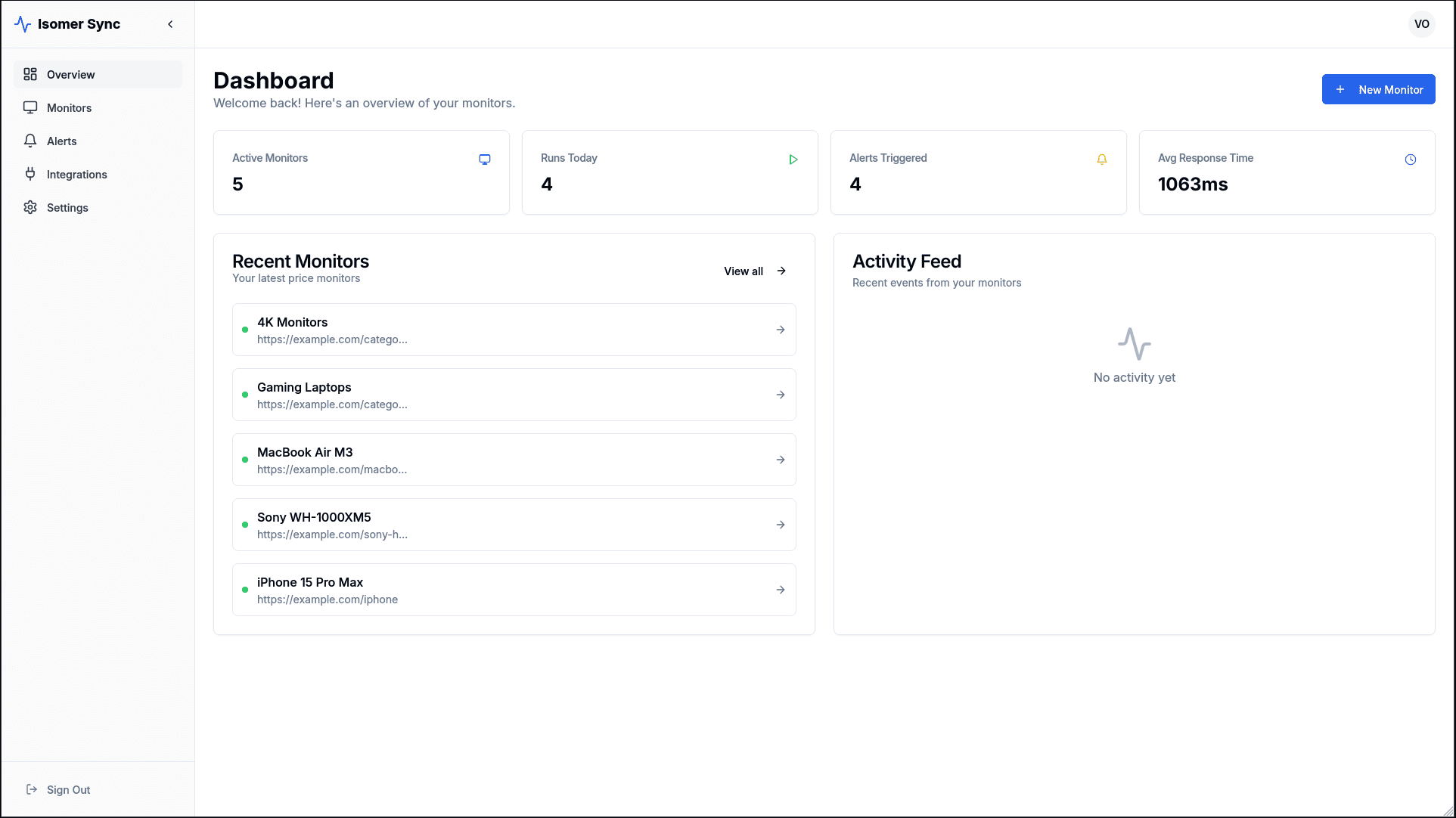
Task: Select the Overview grid icon in sidebar
Action: coord(30,74)
